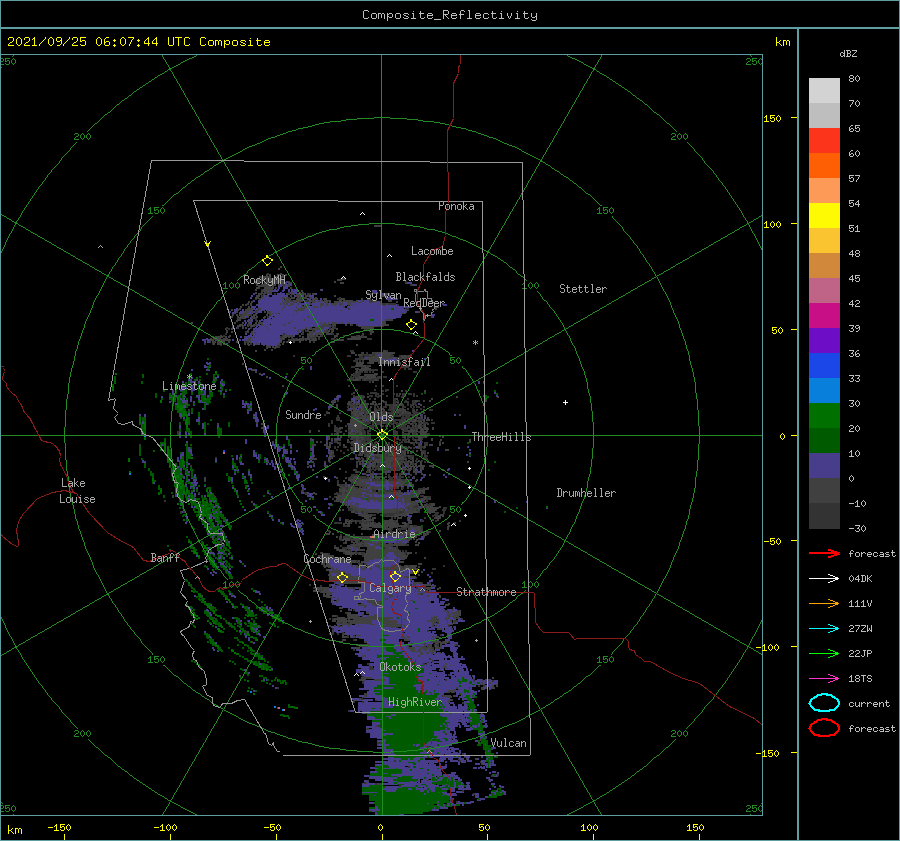Click the Sylvan label
Viewport: 900px width, 841px height.
click(383, 295)
